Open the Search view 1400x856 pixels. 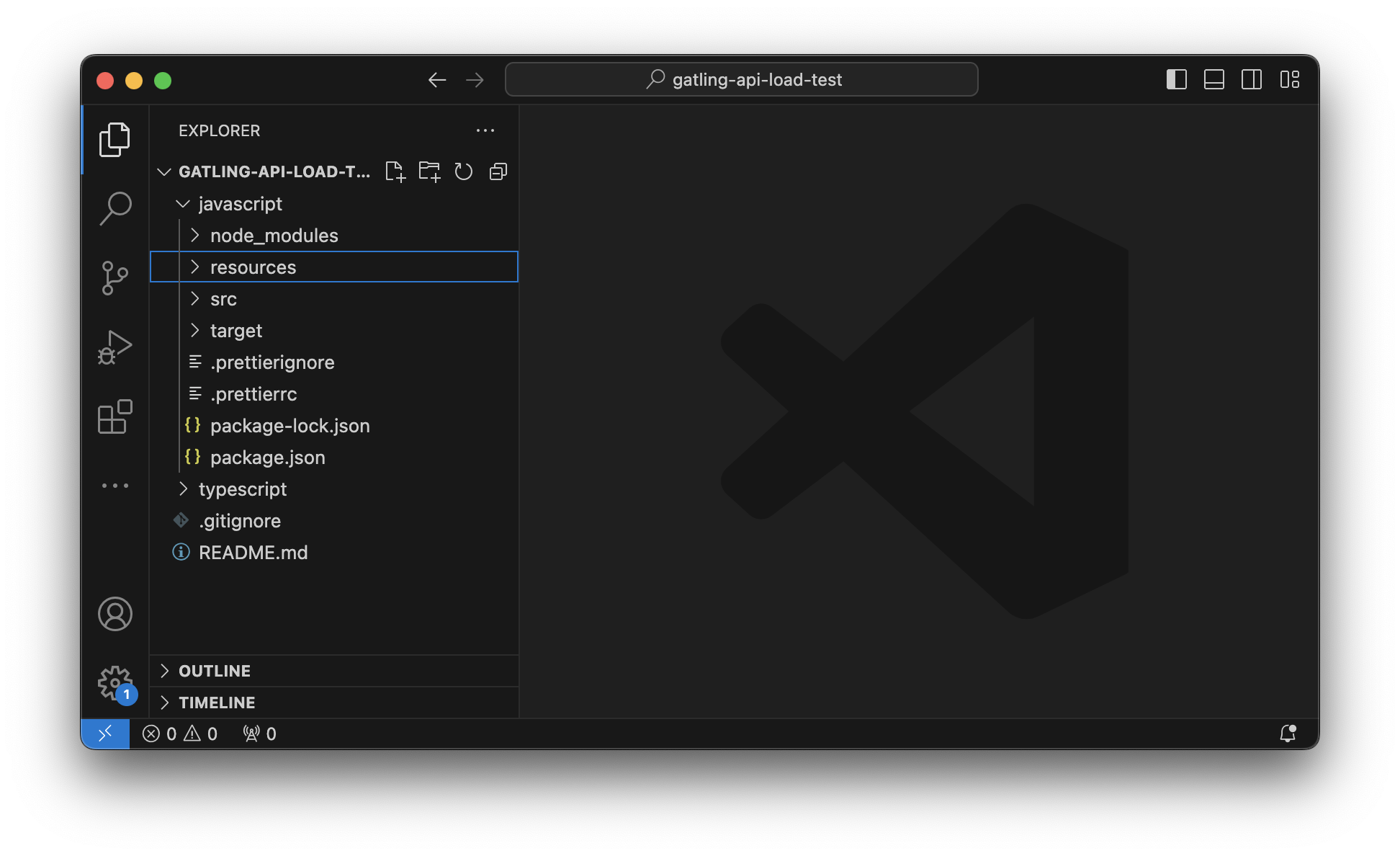[115, 208]
